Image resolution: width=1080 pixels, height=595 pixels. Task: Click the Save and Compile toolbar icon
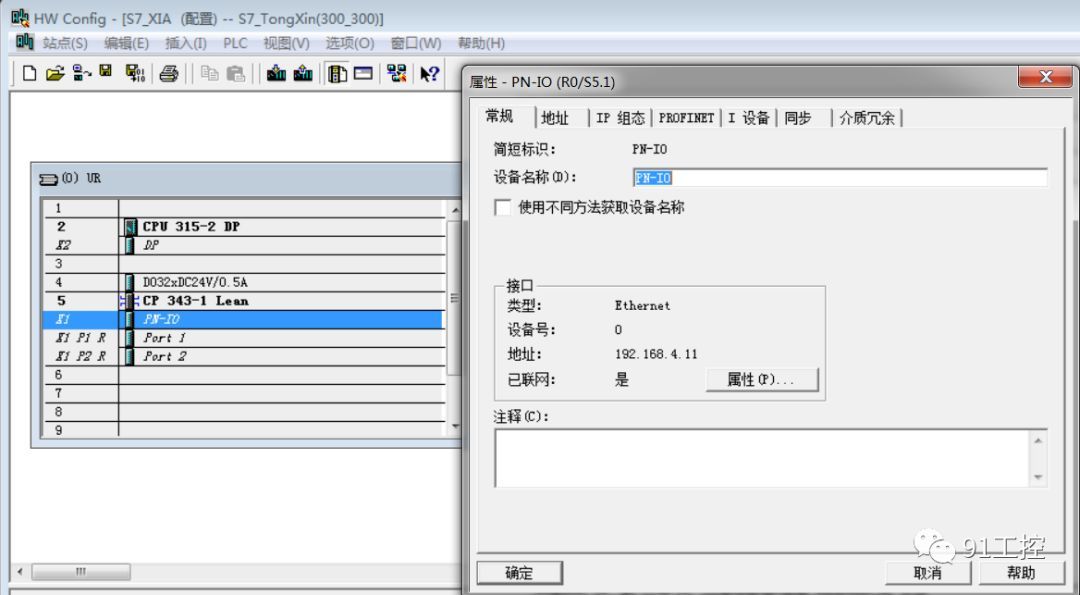[134, 73]
